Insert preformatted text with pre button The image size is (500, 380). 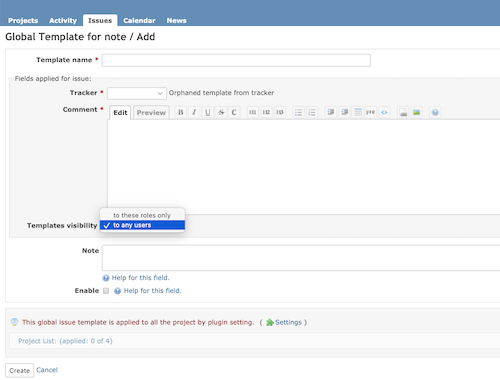click(x=371, y=112)
